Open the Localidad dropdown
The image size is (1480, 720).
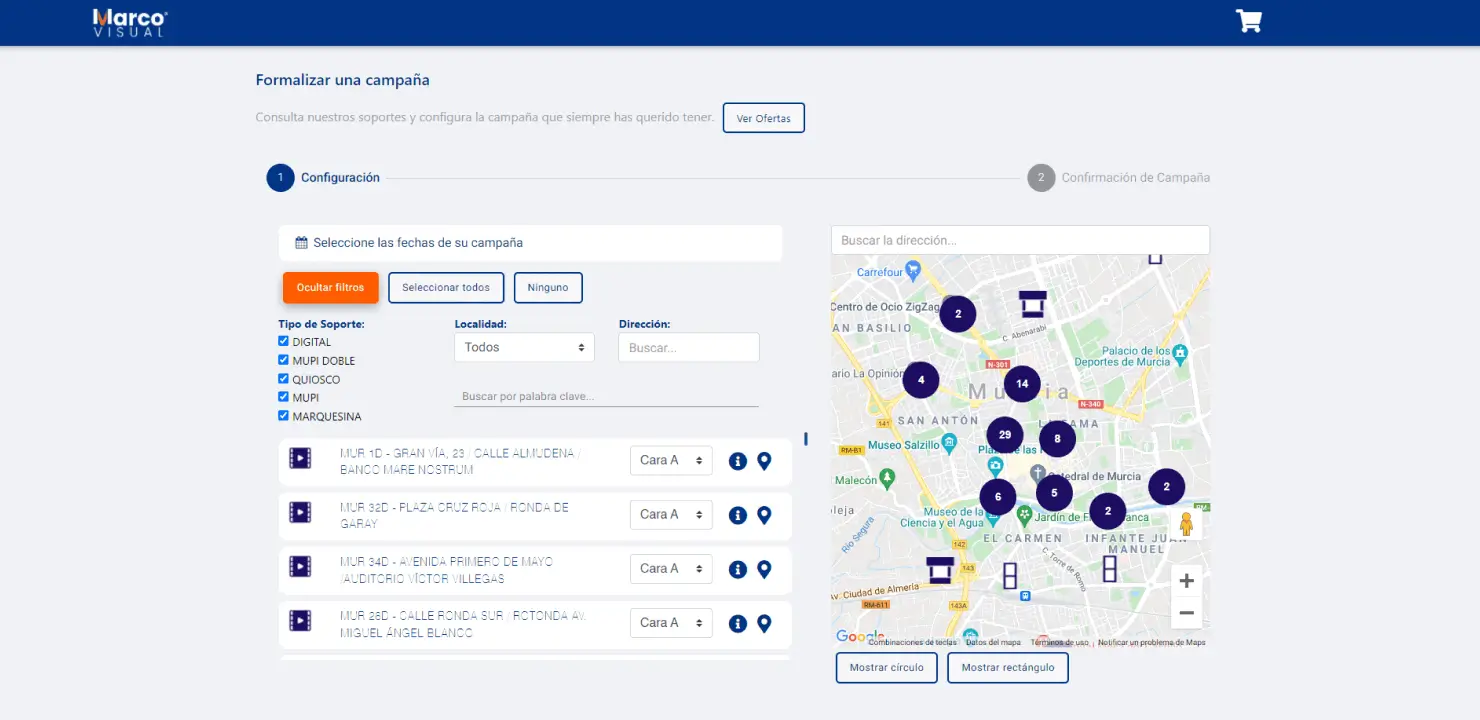point(524,347)
